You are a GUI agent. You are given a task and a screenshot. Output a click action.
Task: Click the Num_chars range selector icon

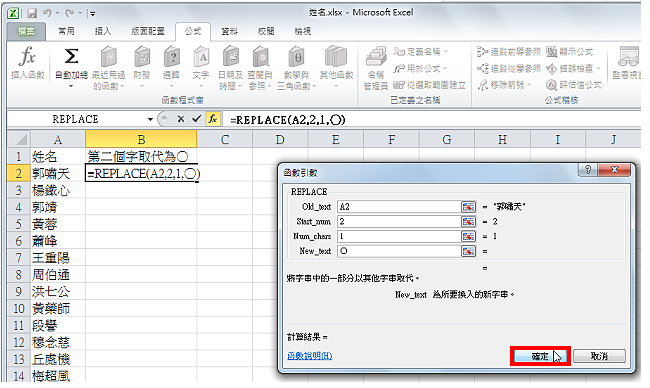click(468, 236)
